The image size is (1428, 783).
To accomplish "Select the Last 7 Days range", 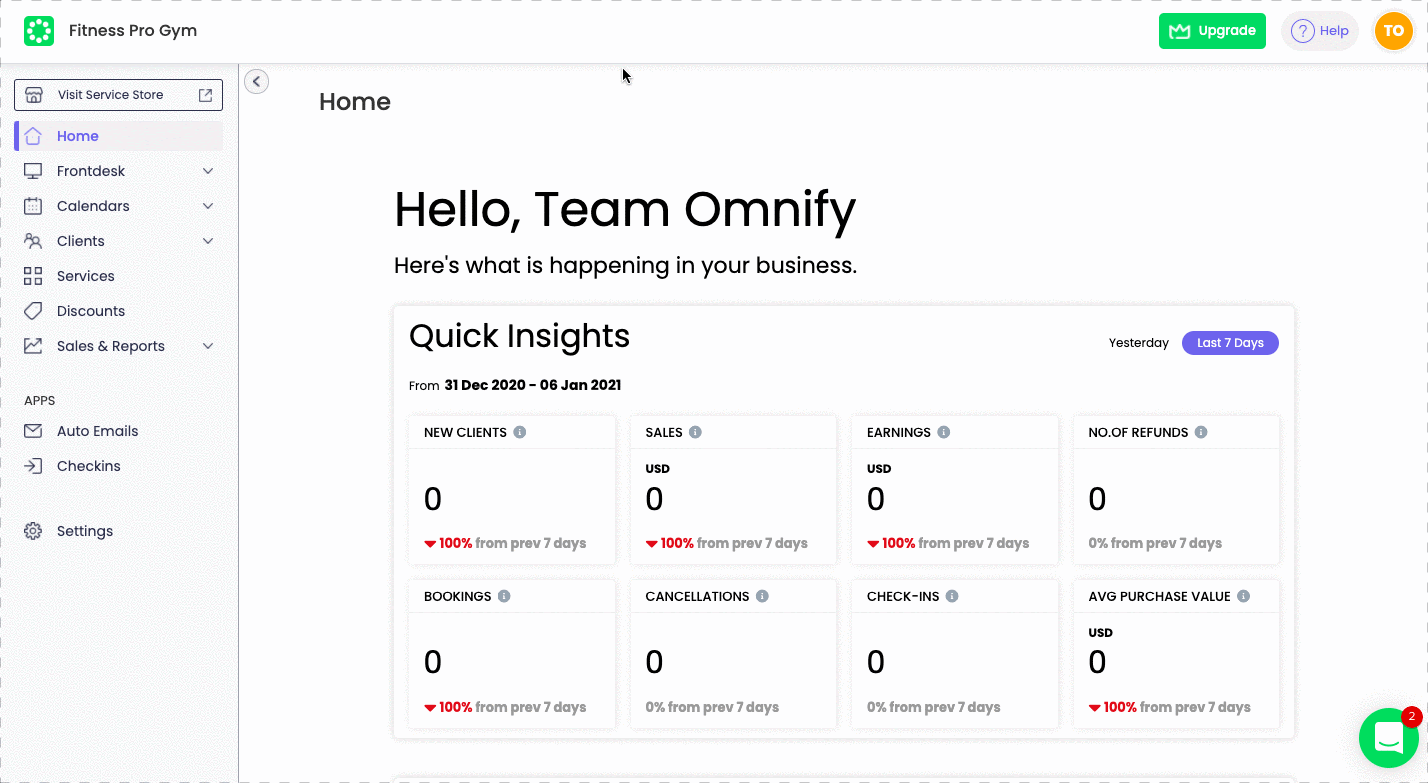I will (1230, 343).
